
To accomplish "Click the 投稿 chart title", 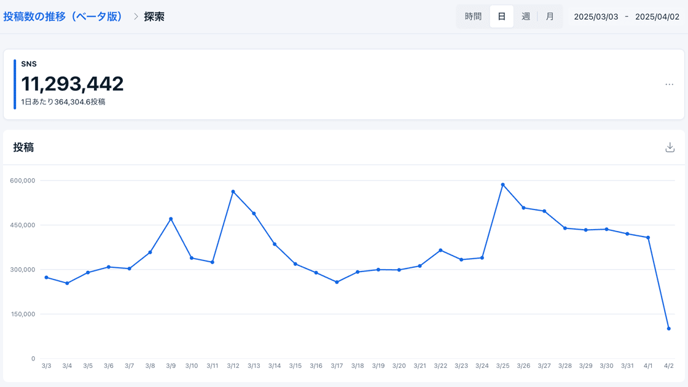I will tap(23, 147).
